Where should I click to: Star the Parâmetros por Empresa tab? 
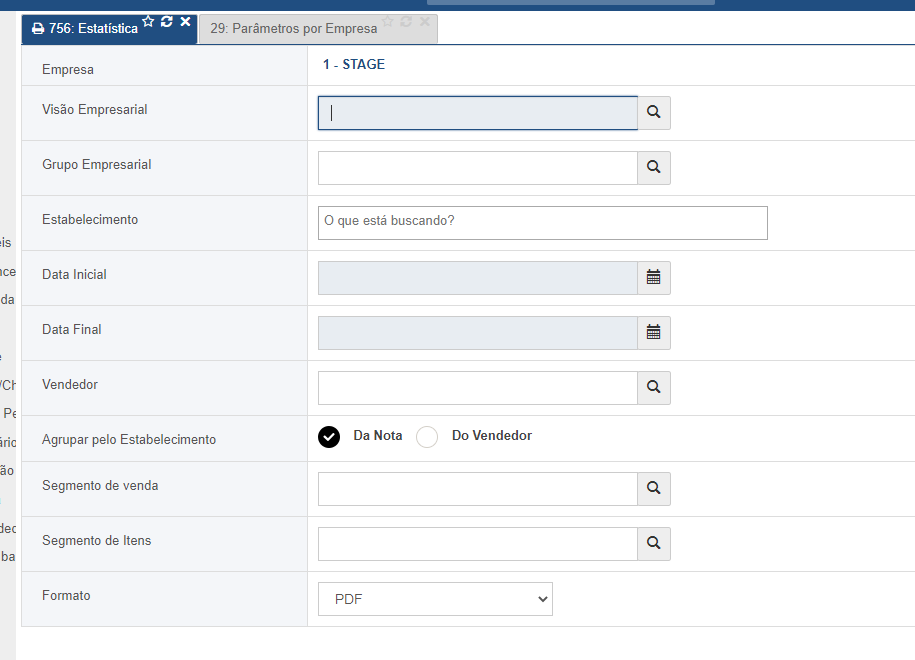pyautogui.click(x=387, y=22)
